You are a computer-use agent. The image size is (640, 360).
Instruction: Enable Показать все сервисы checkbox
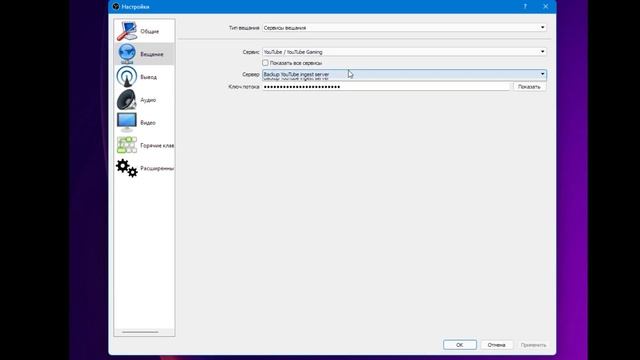tap(265, 63)
